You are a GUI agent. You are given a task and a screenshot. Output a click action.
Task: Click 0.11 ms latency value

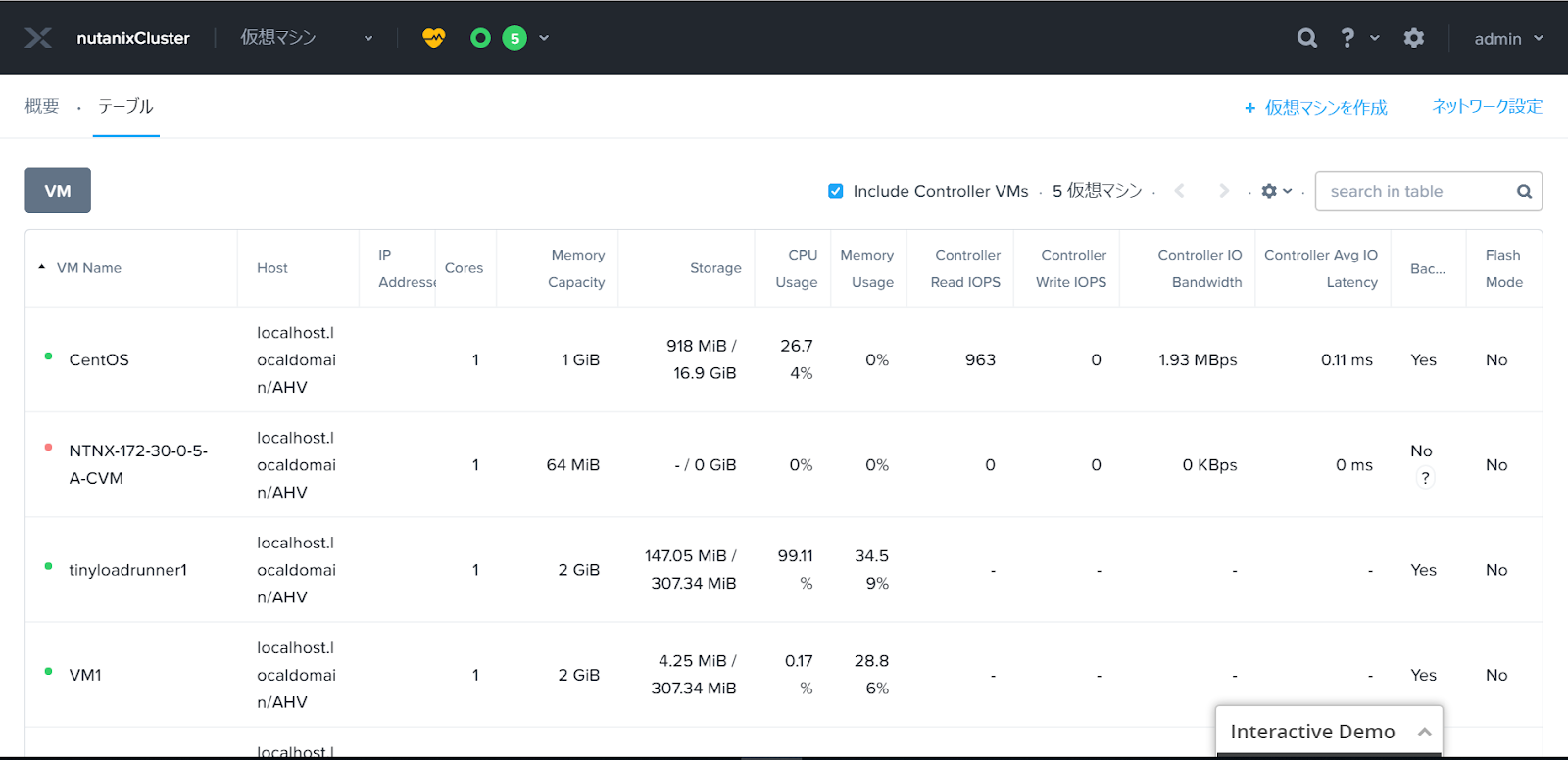click(1347, 359)
